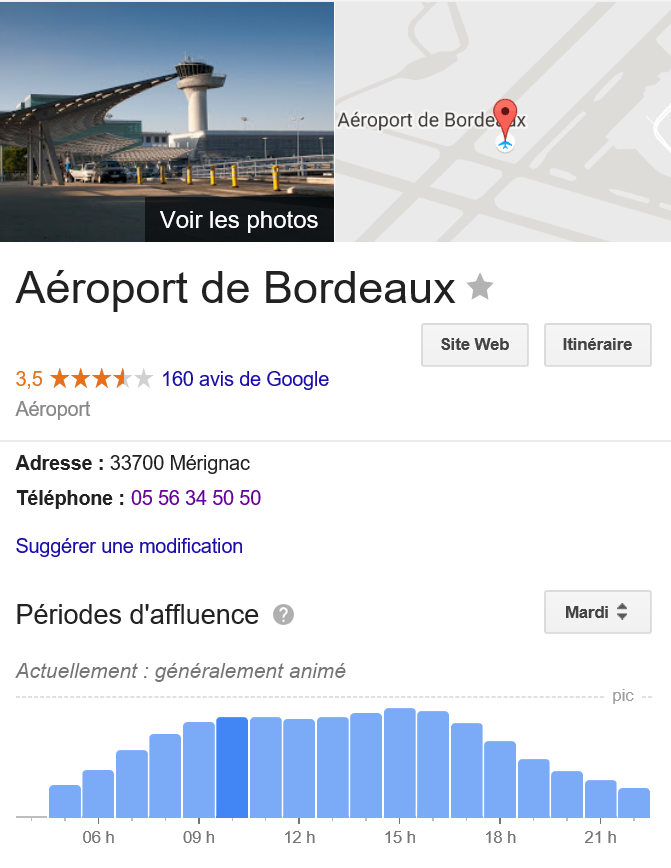The image size is (671, 868).
Task: Select the peak 15 h bar in chart
Action: click(x=400, y=763)
